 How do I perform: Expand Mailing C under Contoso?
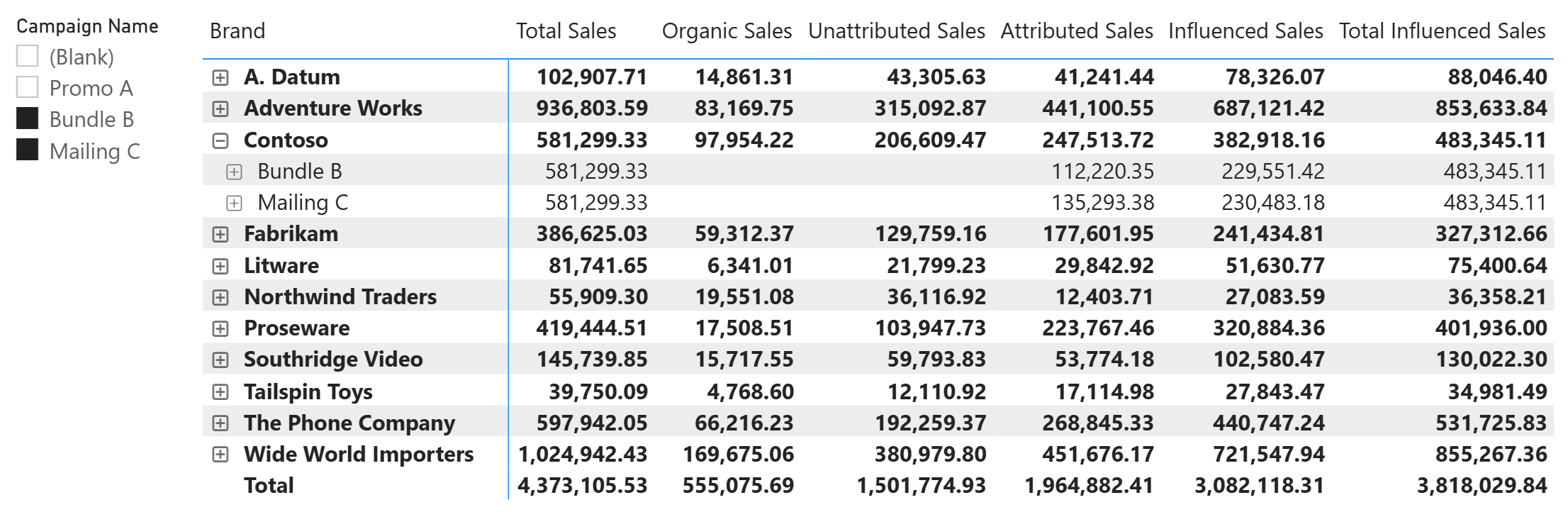(234, 203)
